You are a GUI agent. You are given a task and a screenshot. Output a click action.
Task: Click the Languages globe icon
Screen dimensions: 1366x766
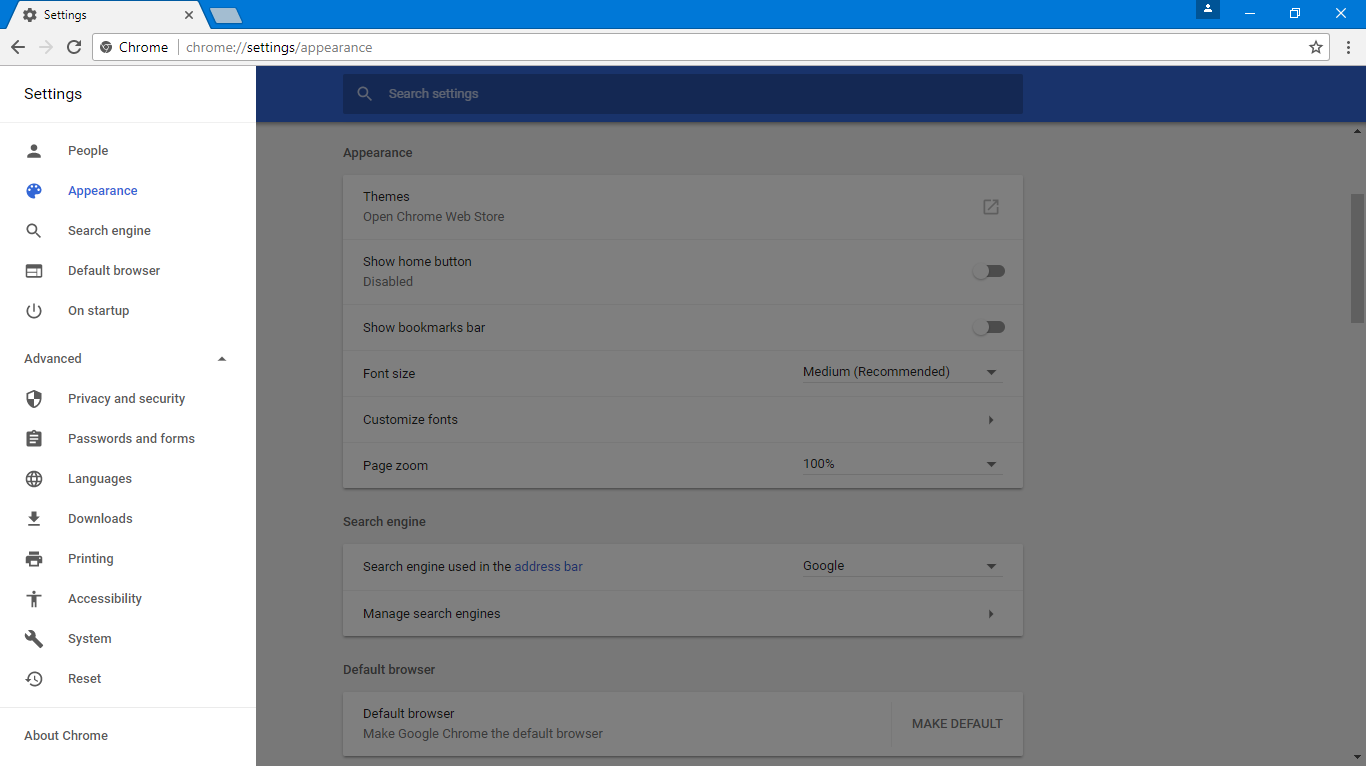coord(34,479)
